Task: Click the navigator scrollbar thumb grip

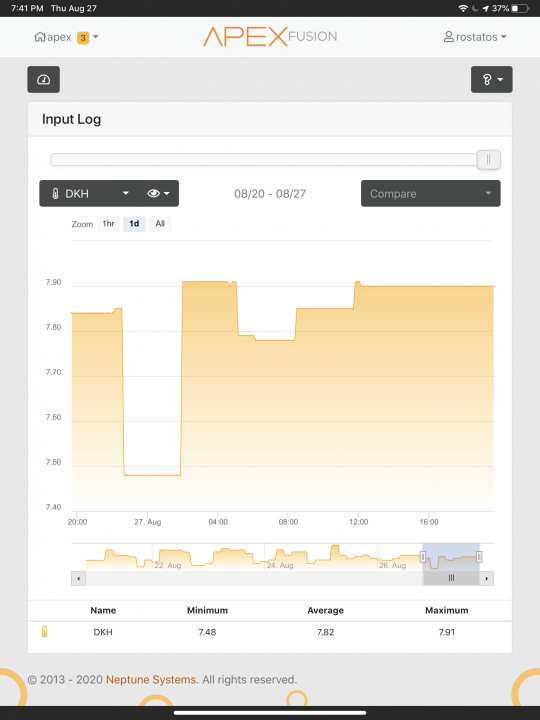Action: (451, 579)
